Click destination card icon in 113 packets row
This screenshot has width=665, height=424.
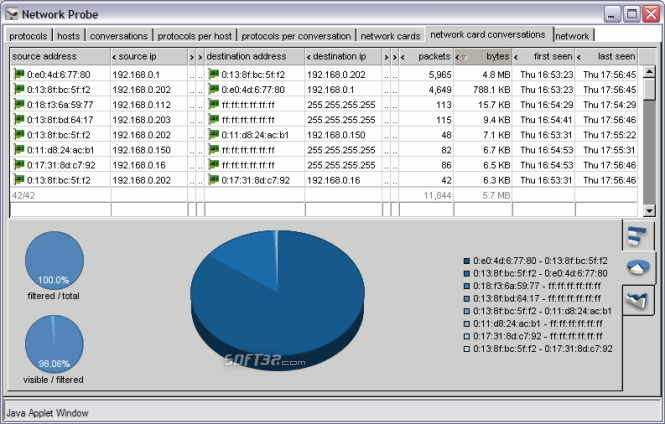(213, 104)
